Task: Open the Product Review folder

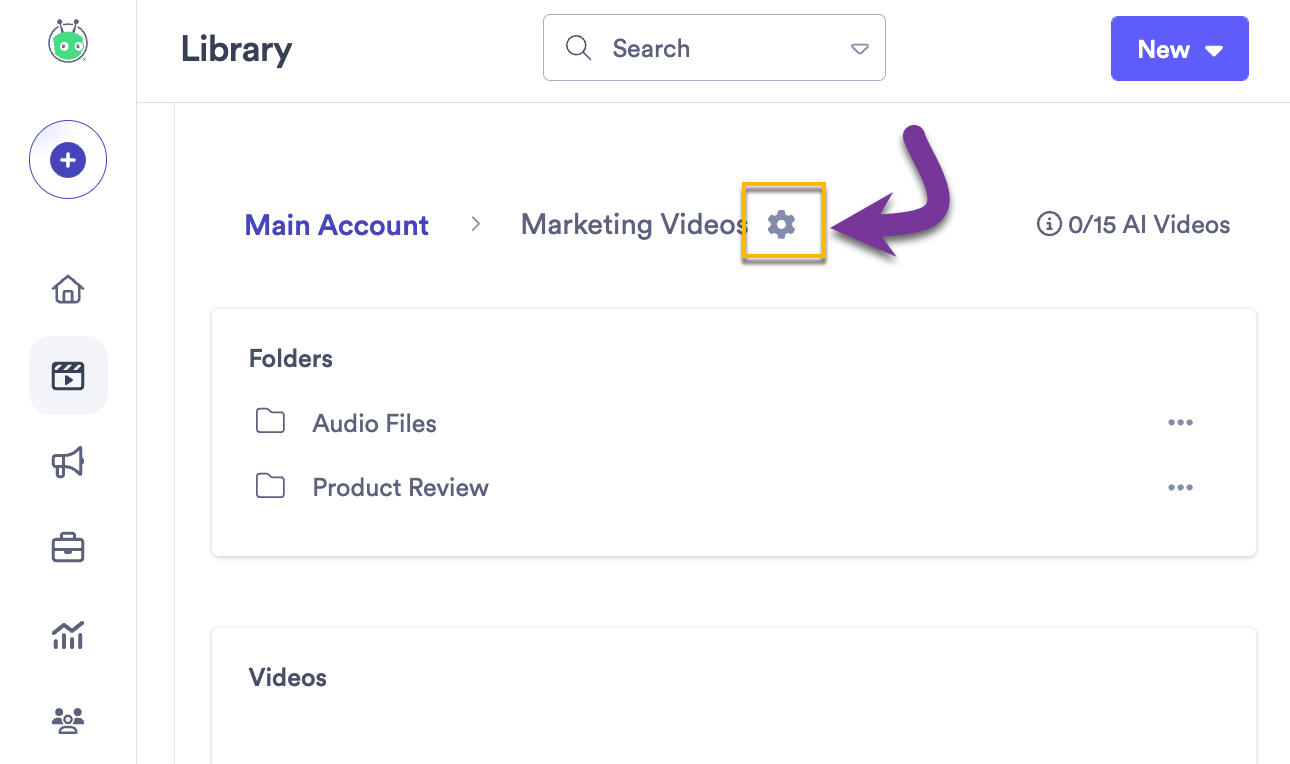Action: (400, 487)
